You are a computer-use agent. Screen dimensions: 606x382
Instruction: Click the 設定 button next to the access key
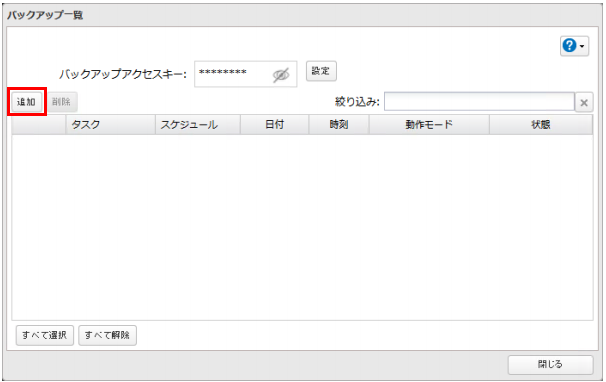click(321, 71)
